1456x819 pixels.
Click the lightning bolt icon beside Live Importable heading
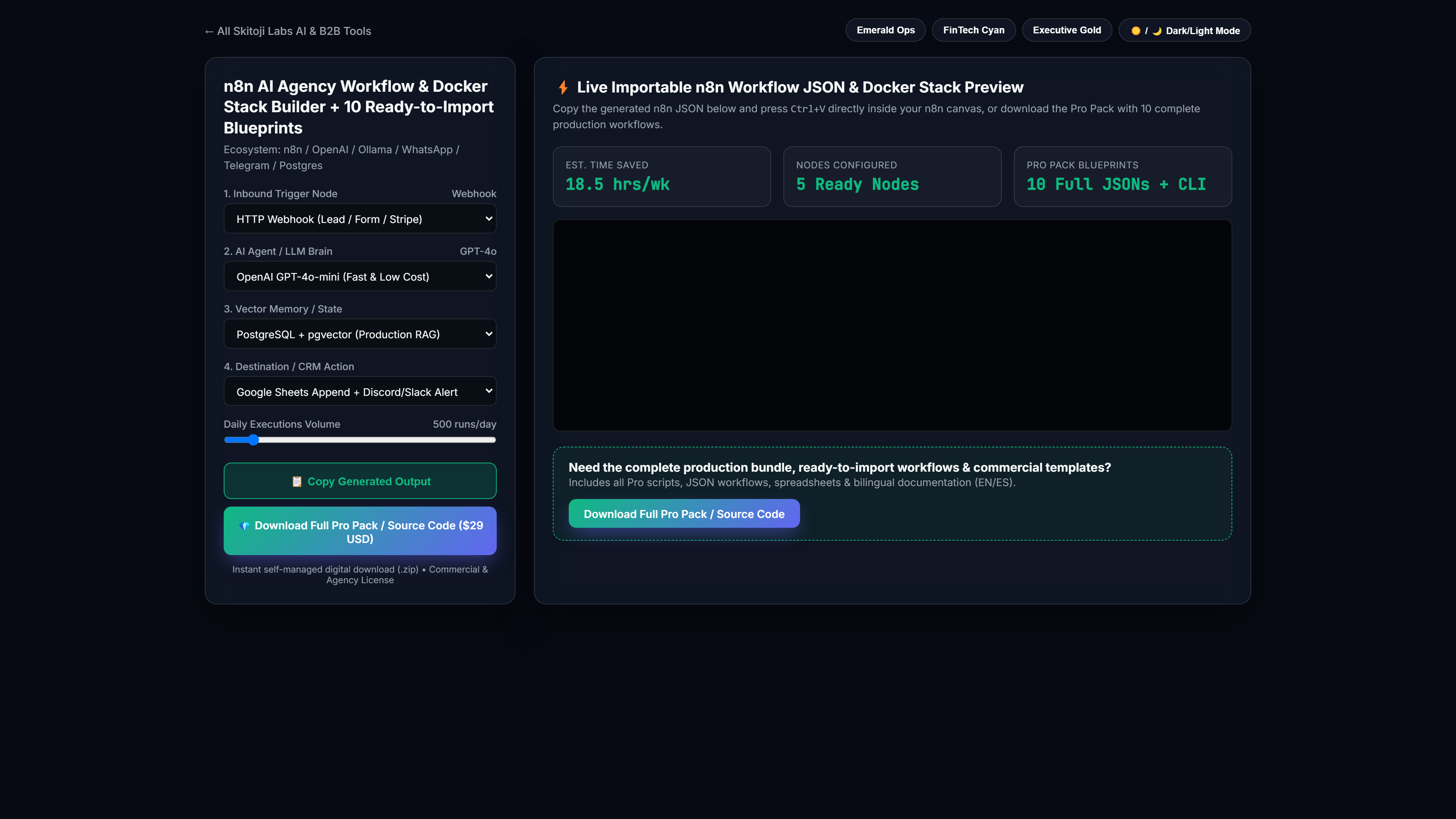tap(563, 87)
